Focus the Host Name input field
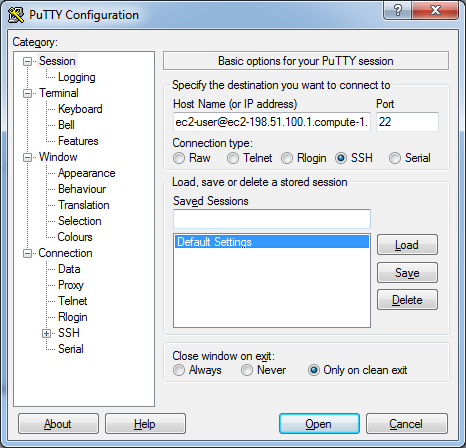Viewport: 466px width, 448px height. [272, 122]
